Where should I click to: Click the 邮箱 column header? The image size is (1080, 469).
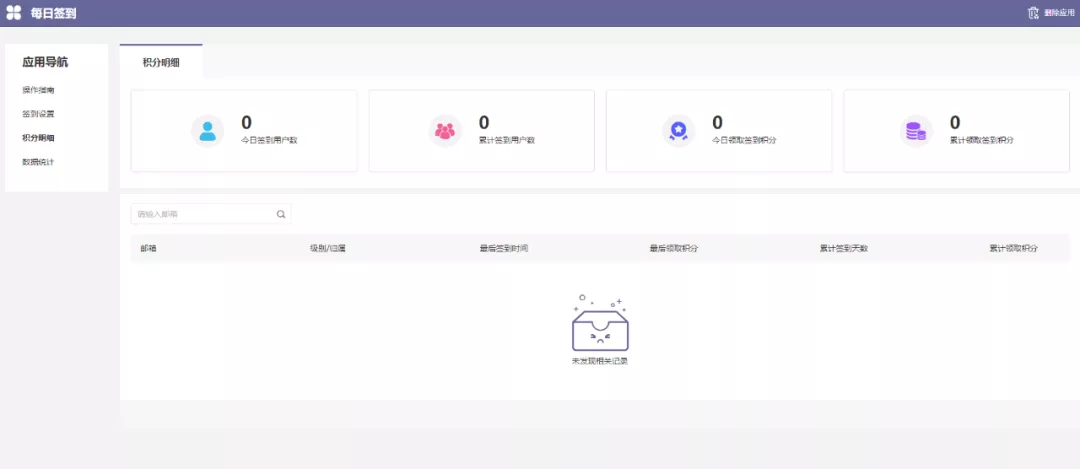[x=148, y=249]
